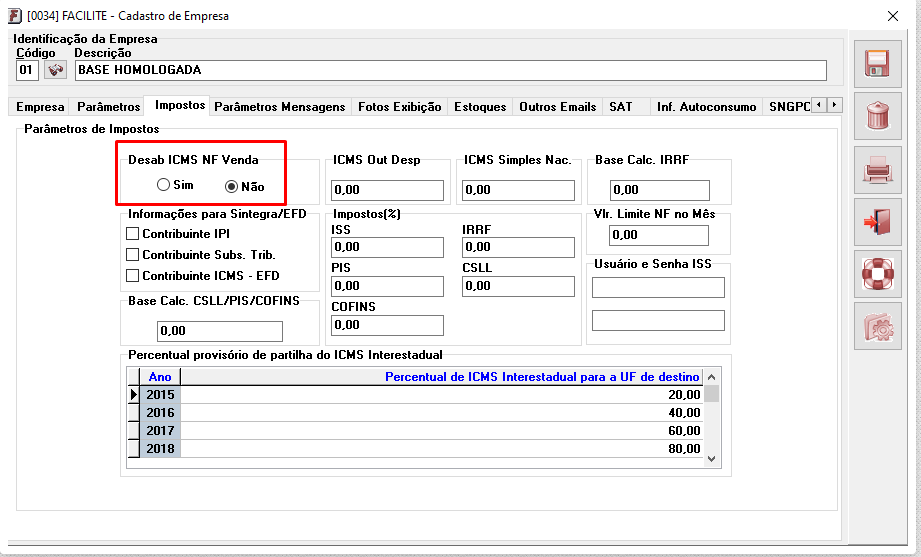Tick Contribuinte ICMS - EFD checkbox

coord(133,276)
